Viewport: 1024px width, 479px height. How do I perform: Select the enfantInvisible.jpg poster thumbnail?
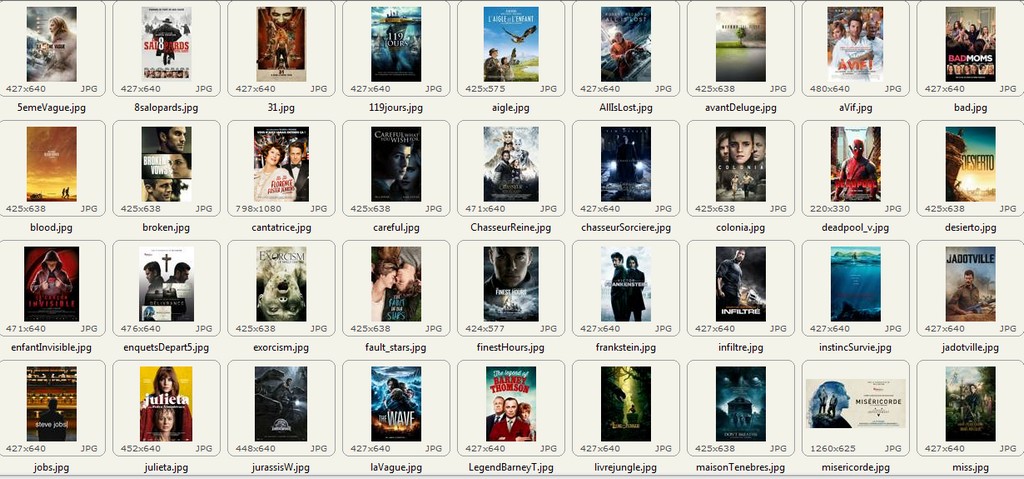[x=52, y=284]
